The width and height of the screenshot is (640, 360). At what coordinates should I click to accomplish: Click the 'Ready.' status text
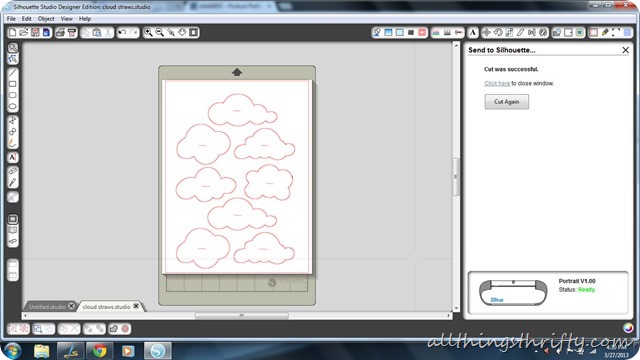click(x=587, y=290)
